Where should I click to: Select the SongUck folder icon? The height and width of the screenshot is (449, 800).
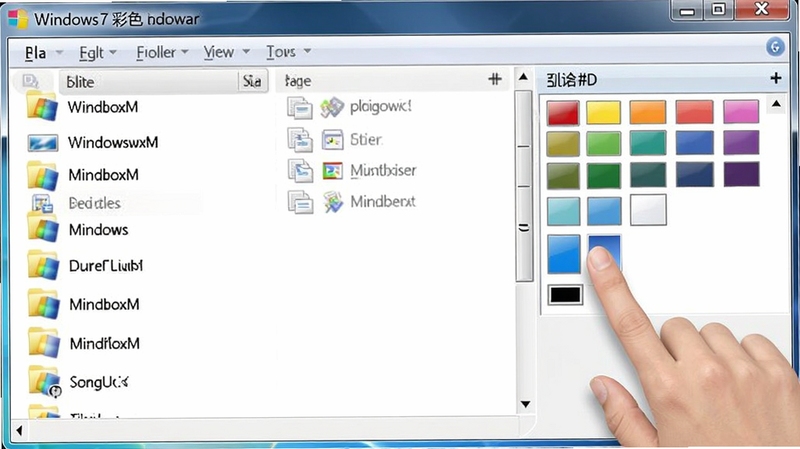point(44,381)
